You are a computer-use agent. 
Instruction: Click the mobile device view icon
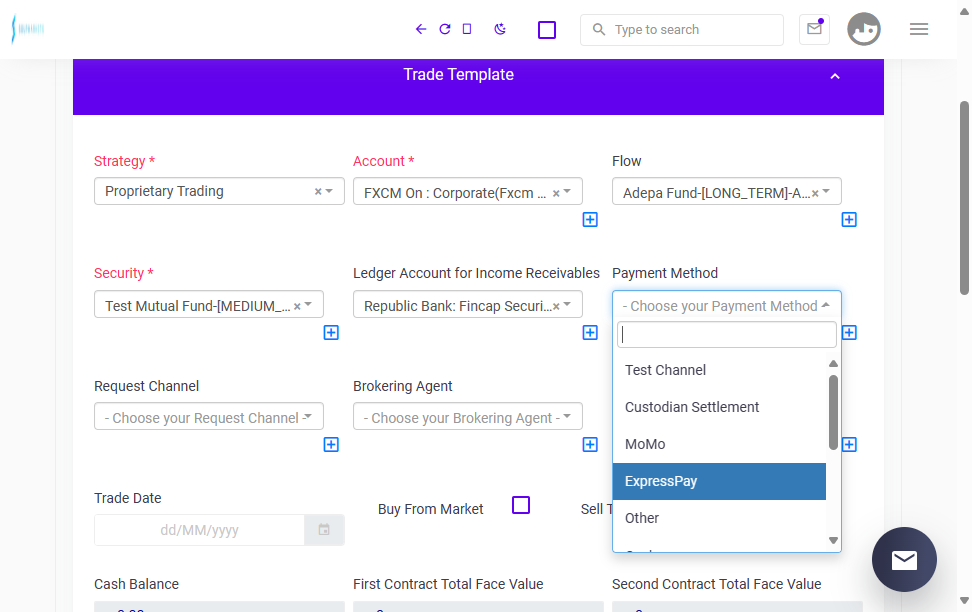[467, 29]
